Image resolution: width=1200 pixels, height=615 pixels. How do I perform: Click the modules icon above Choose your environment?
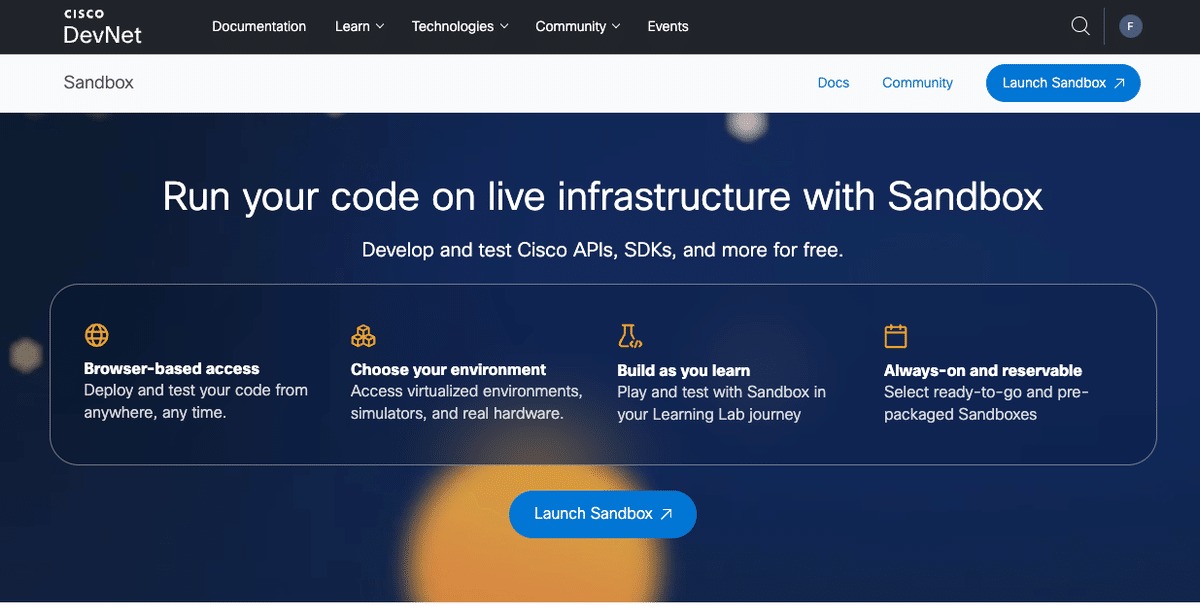click(363, 335)
